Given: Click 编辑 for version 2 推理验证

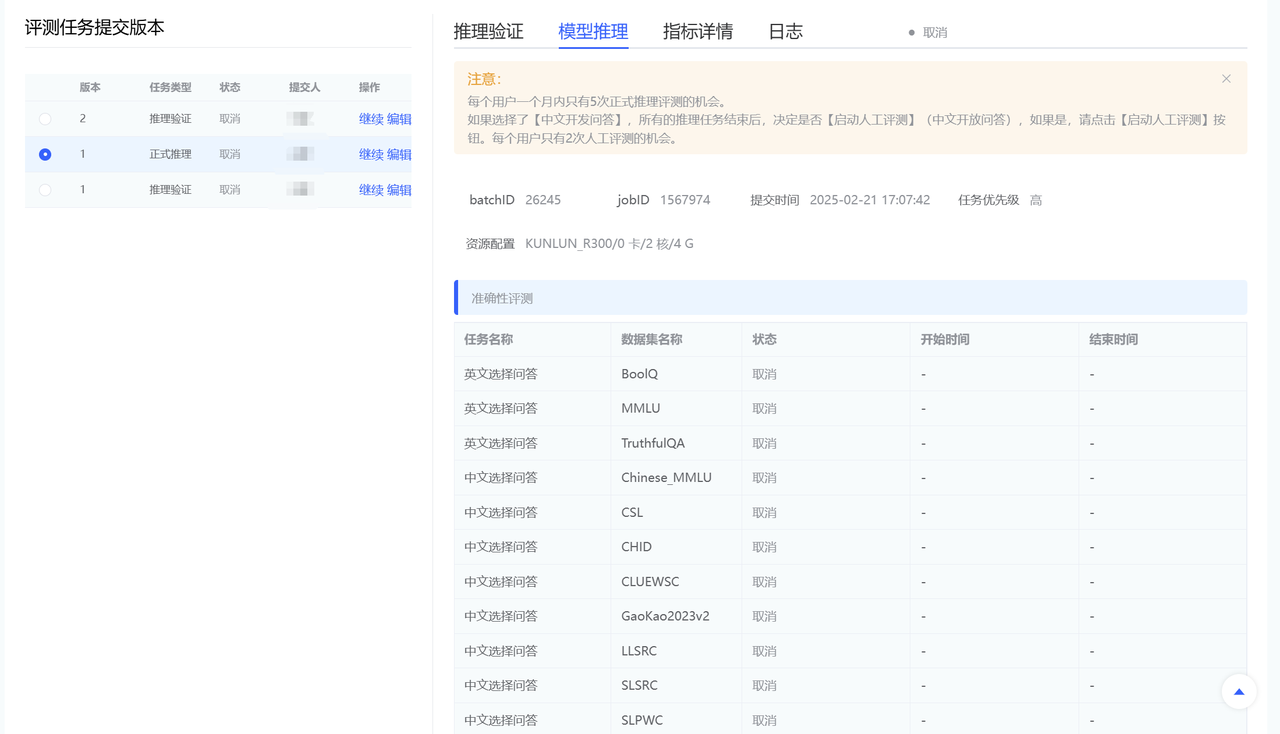Looking at the screenshot, I should [399, 119].
